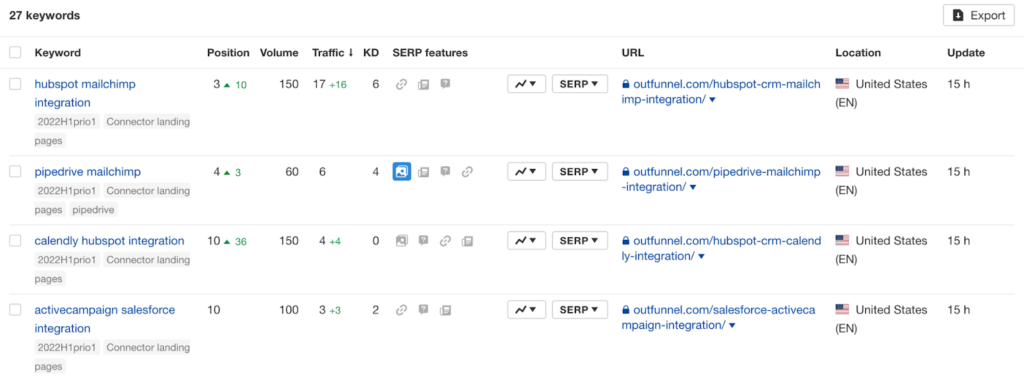
Task: Click volume 100 in activecampaign salesforce row
Action: pyautogui.click(x=289, y=310)
